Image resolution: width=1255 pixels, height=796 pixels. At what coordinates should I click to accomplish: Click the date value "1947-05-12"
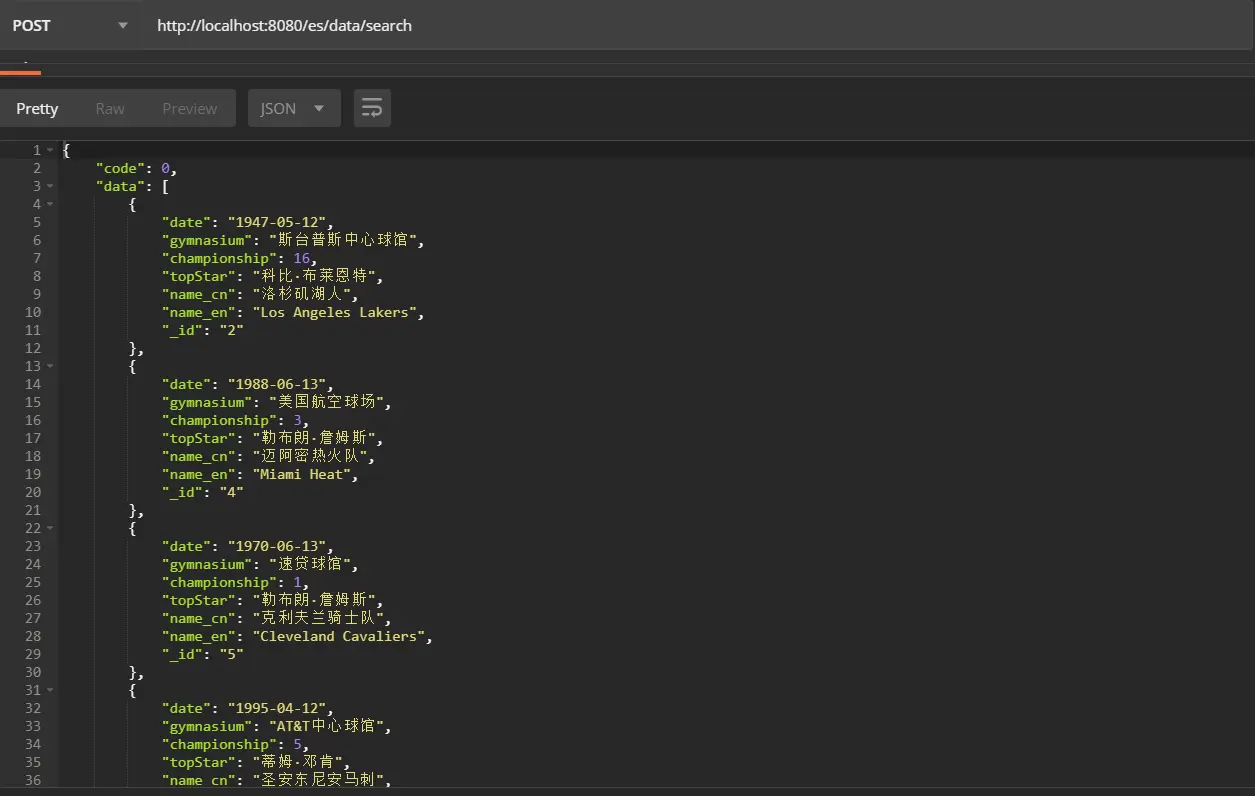click(279, 222)
